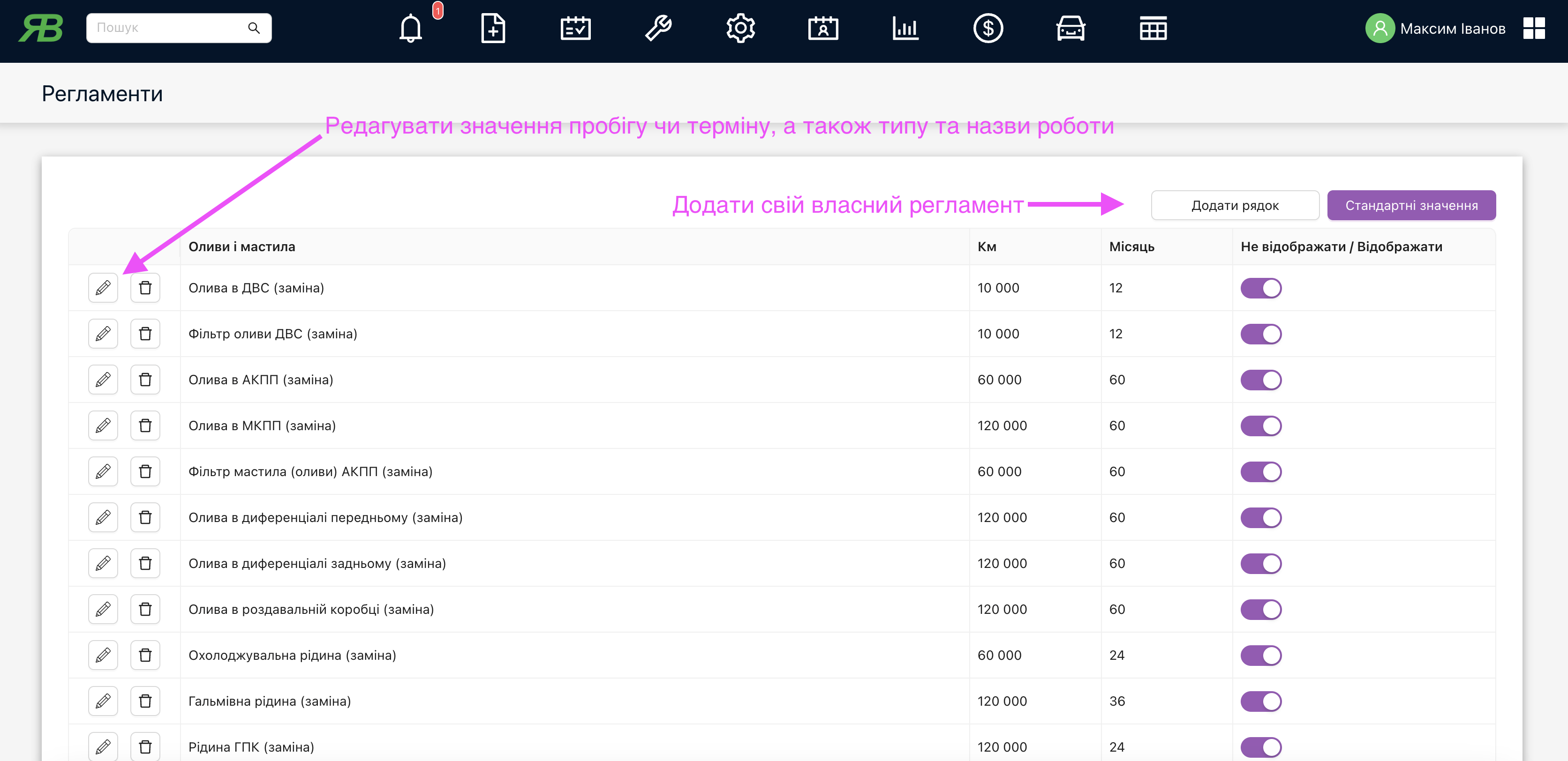Viewport: 1568px width, 761px height.
Task: Open the gear settings icon
Action: click(741, 28)
